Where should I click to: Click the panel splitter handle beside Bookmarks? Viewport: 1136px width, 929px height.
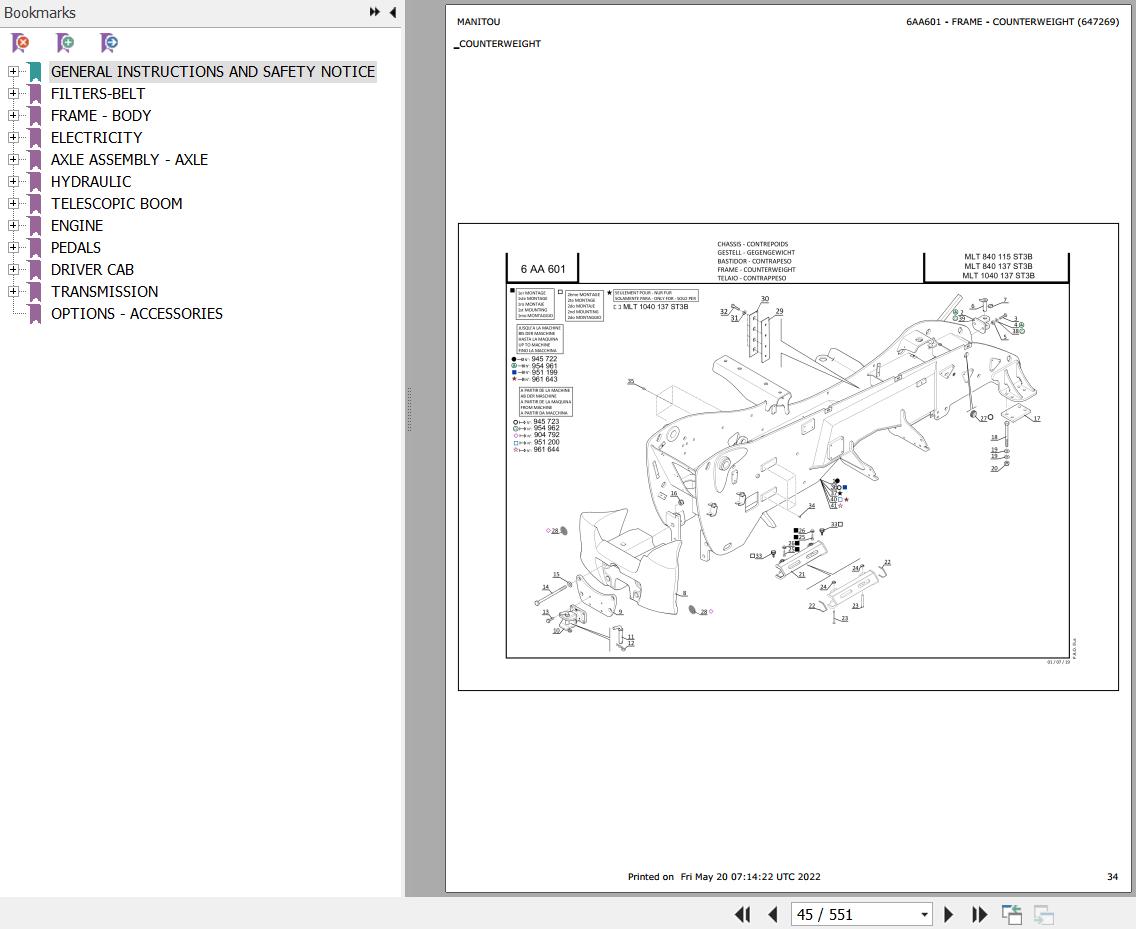(409, 409)
